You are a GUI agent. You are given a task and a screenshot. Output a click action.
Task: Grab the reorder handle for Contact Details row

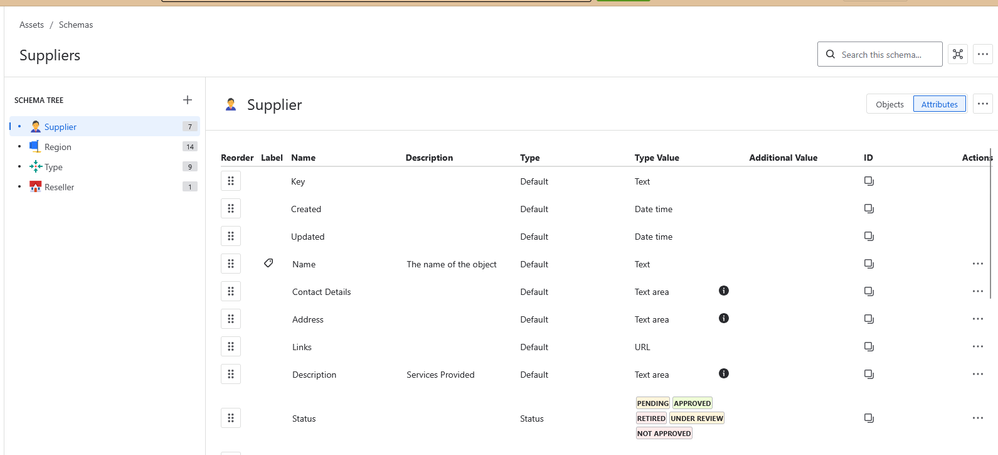click(230, 291)
